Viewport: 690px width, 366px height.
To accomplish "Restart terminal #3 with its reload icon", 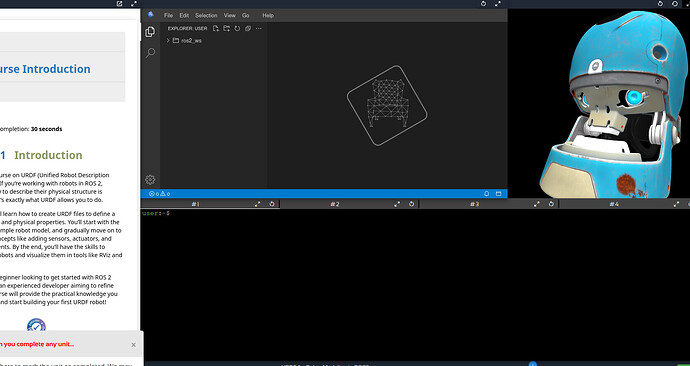I will click(x=551, y=204).
